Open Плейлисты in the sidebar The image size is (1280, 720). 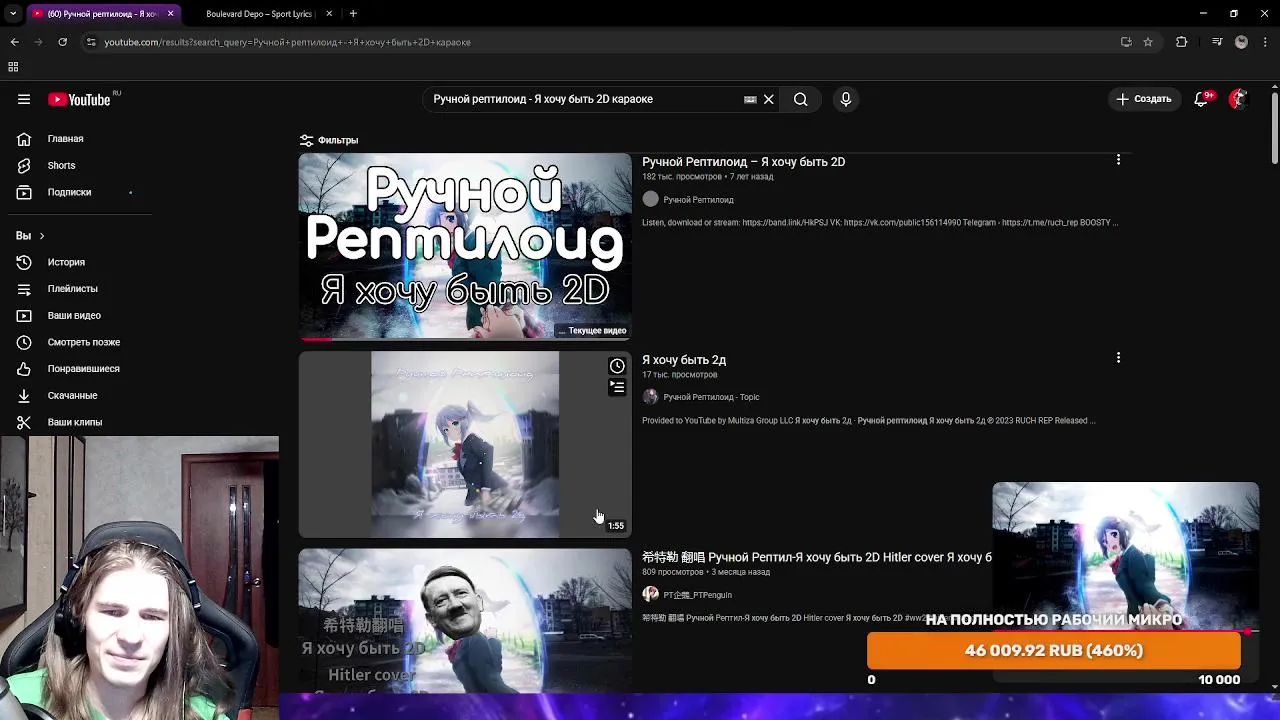[75, 289]
